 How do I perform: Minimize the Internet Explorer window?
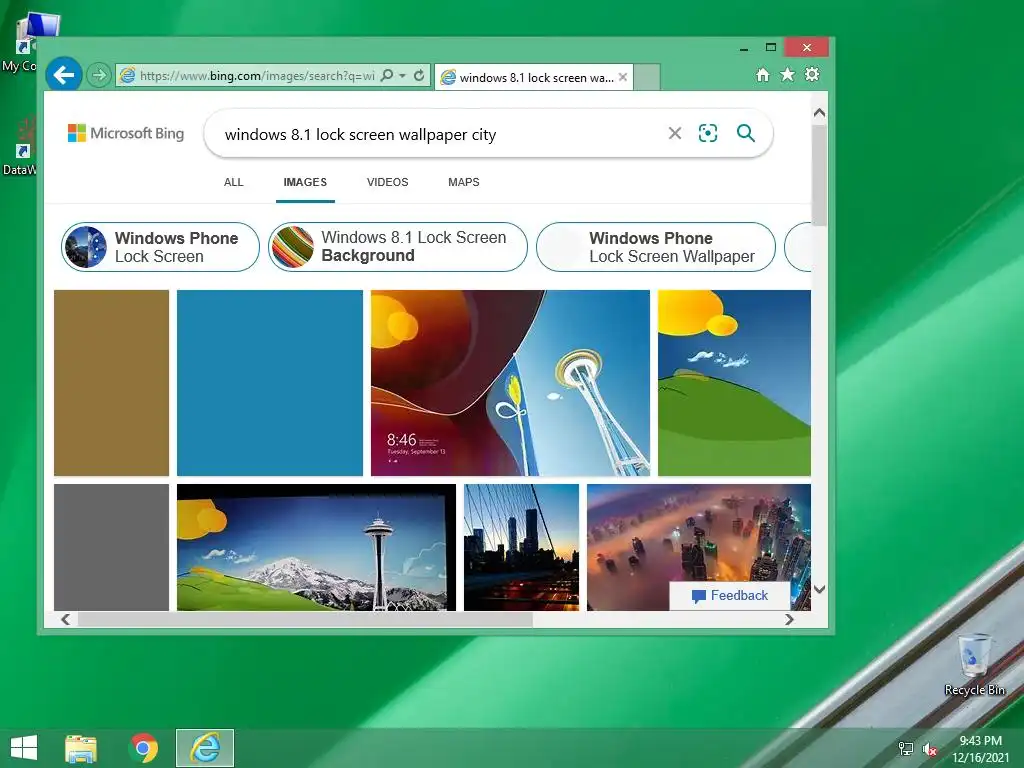(744, 48)
